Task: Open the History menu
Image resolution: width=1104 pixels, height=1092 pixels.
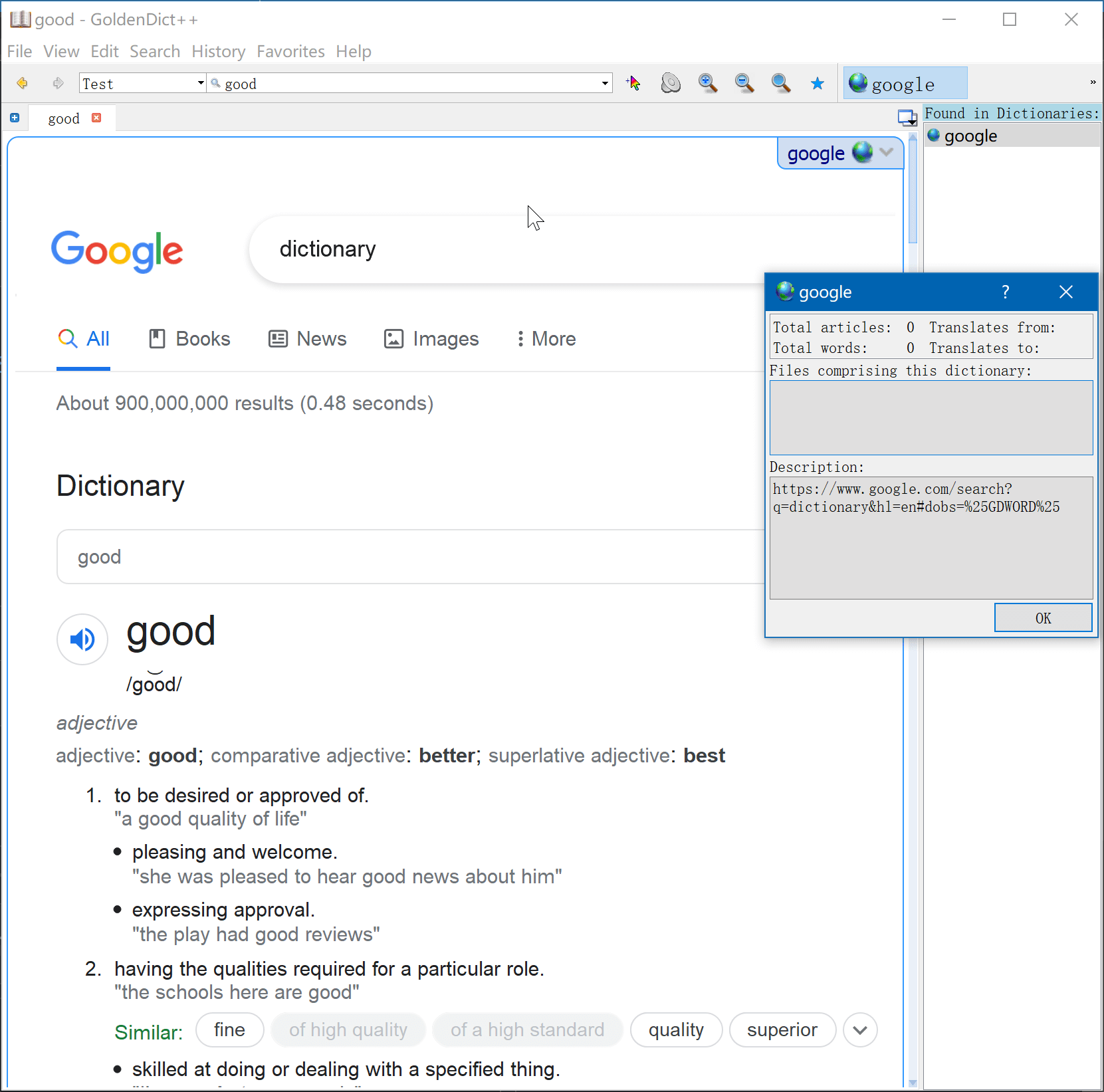Action: 218,51
